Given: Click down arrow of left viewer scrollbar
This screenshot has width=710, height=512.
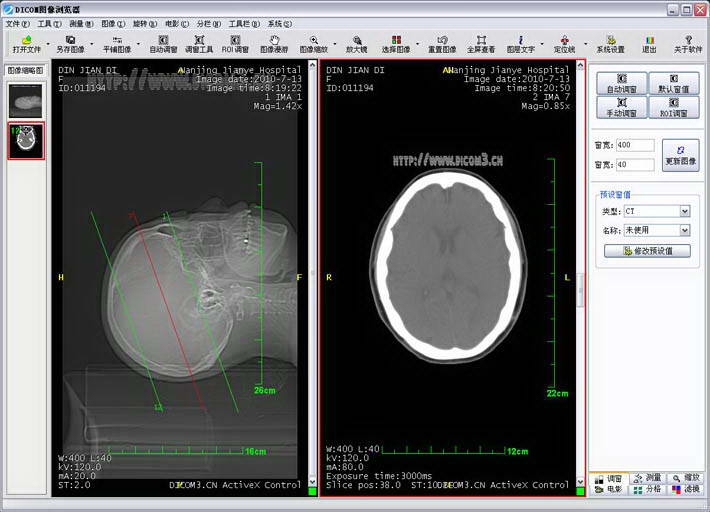Looking at the screenshot, I should point(312,482).
